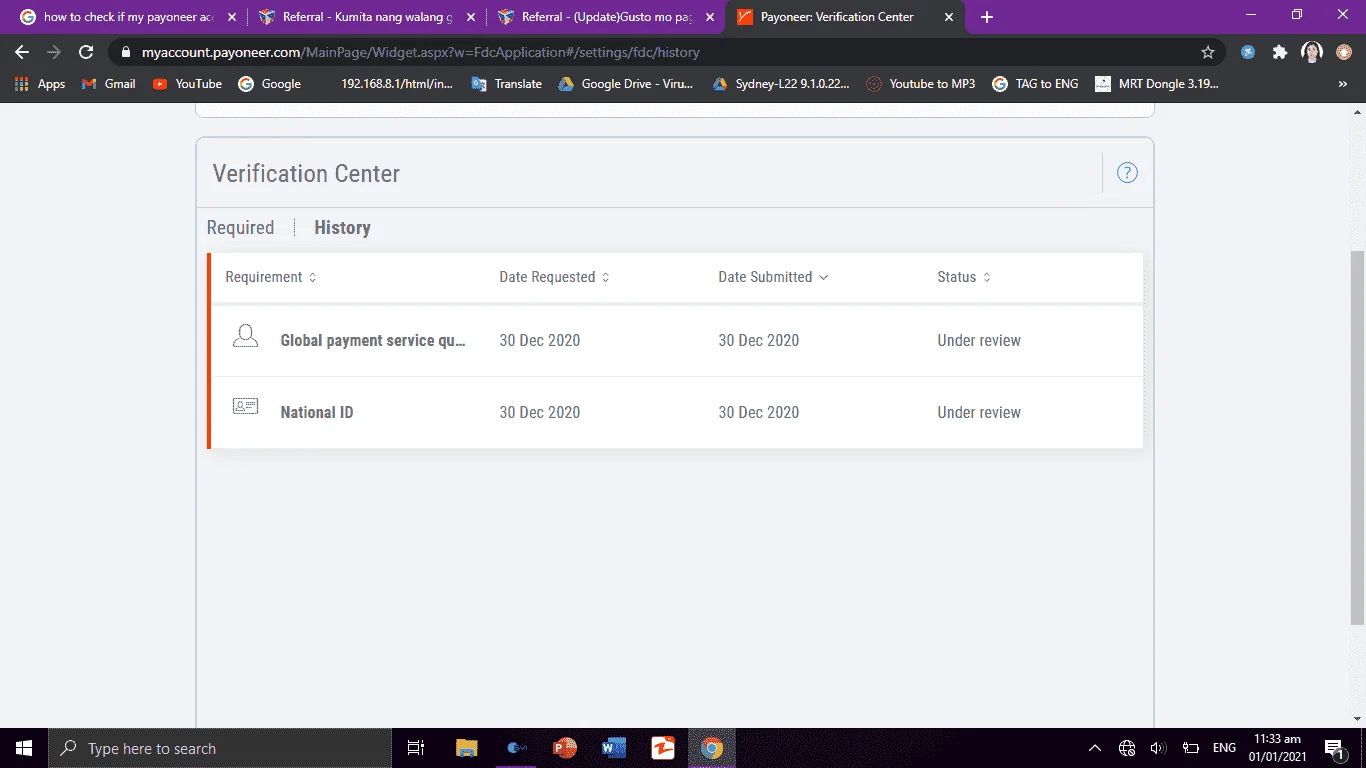
Task: Open the Google Drive bookmark
Action: (x=626, y=84)
